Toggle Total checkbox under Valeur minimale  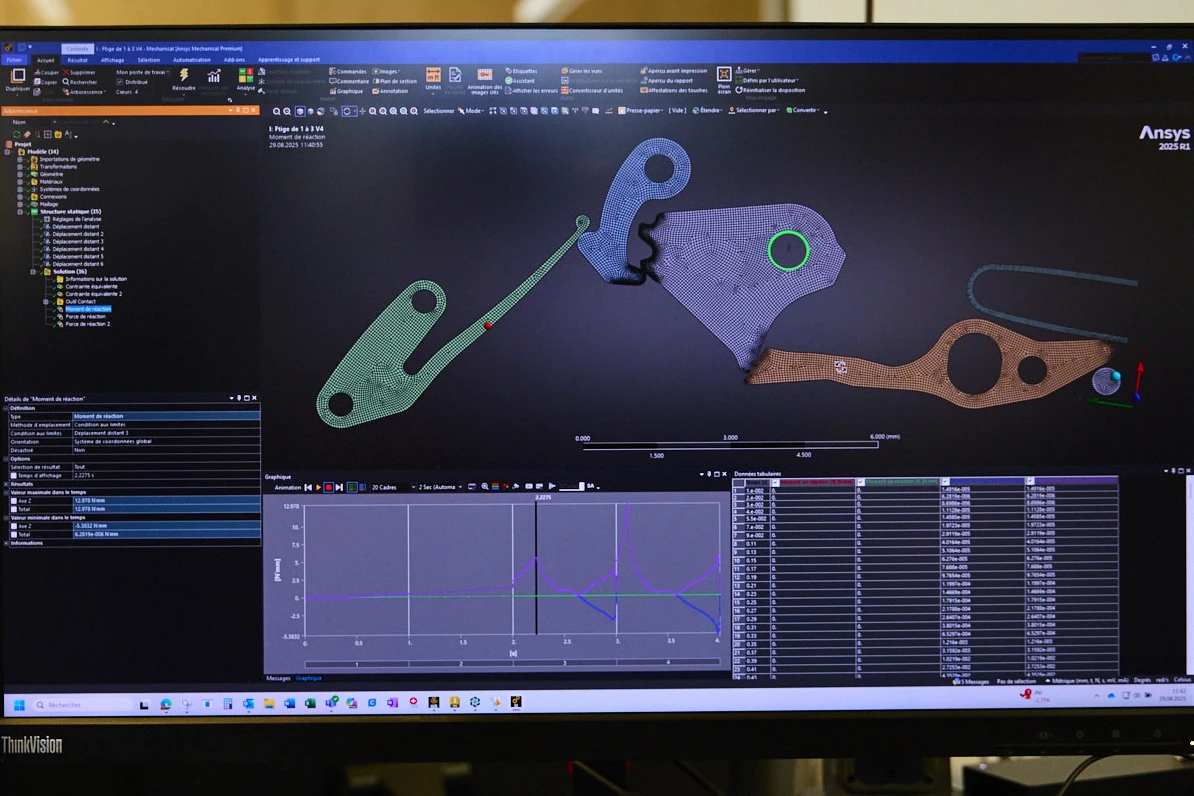[13, 534]
